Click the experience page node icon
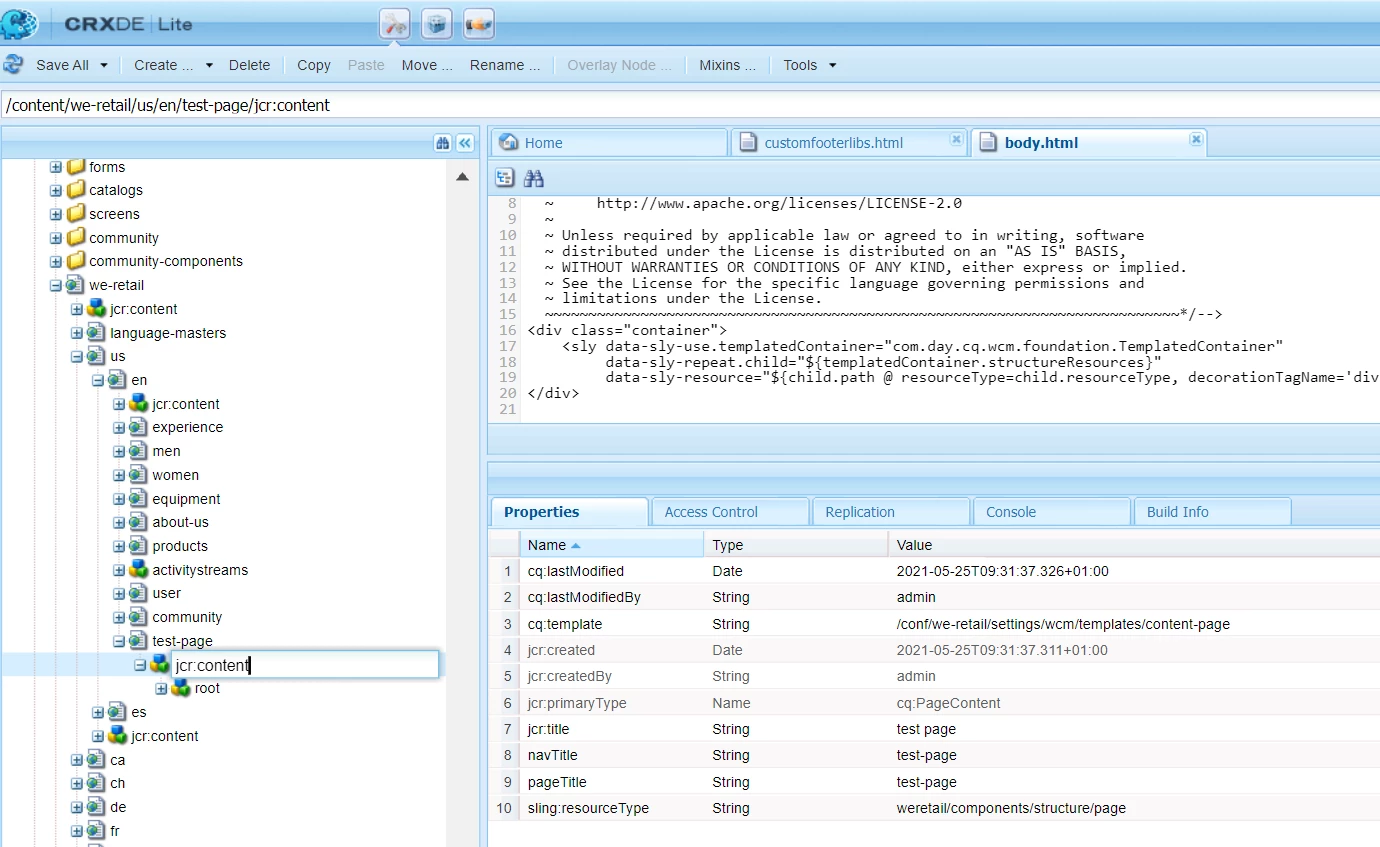Screen dimensions: 1380x847 pyautogui.click(x=139, y=427)
